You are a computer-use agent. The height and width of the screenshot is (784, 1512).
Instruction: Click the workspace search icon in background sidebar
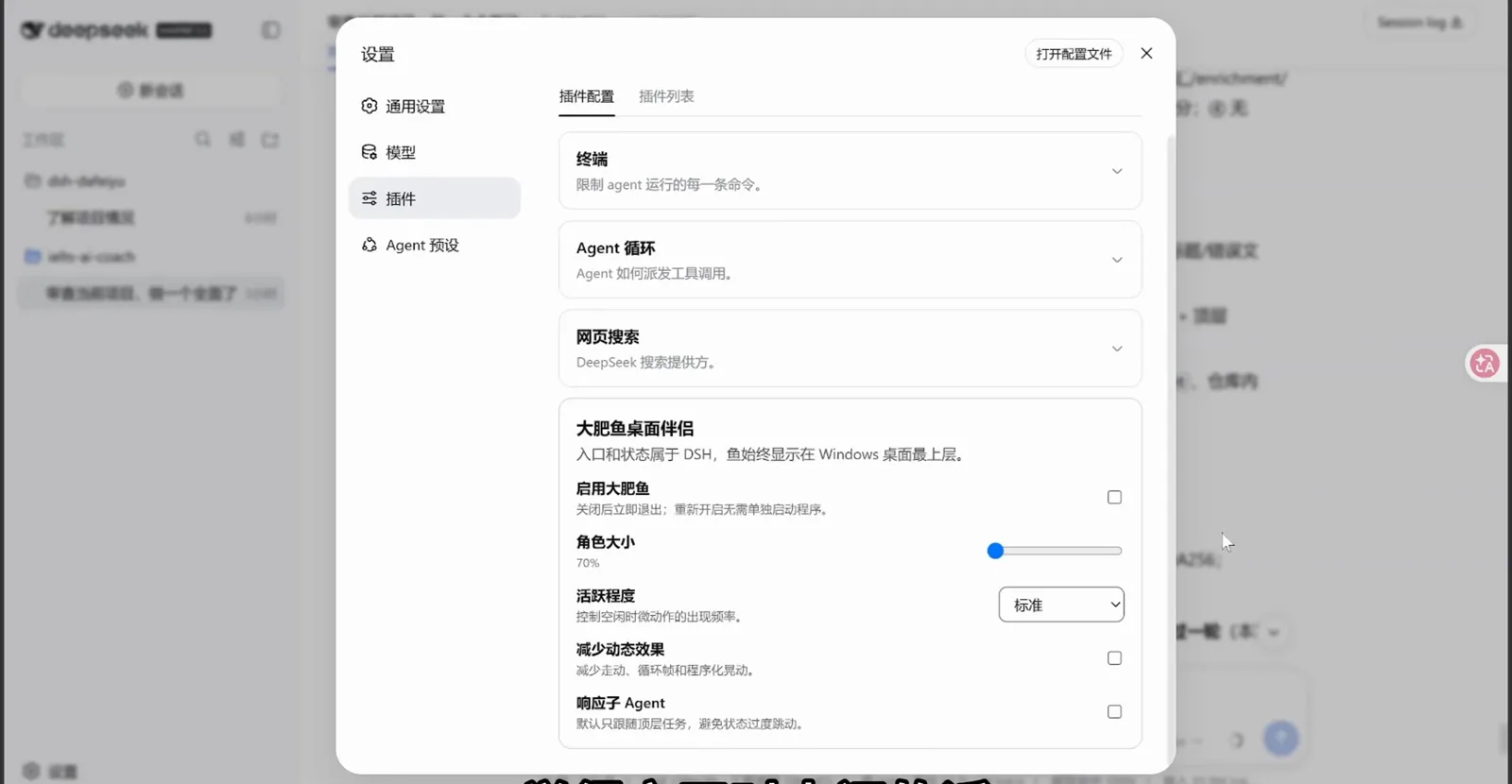point(203,140)
